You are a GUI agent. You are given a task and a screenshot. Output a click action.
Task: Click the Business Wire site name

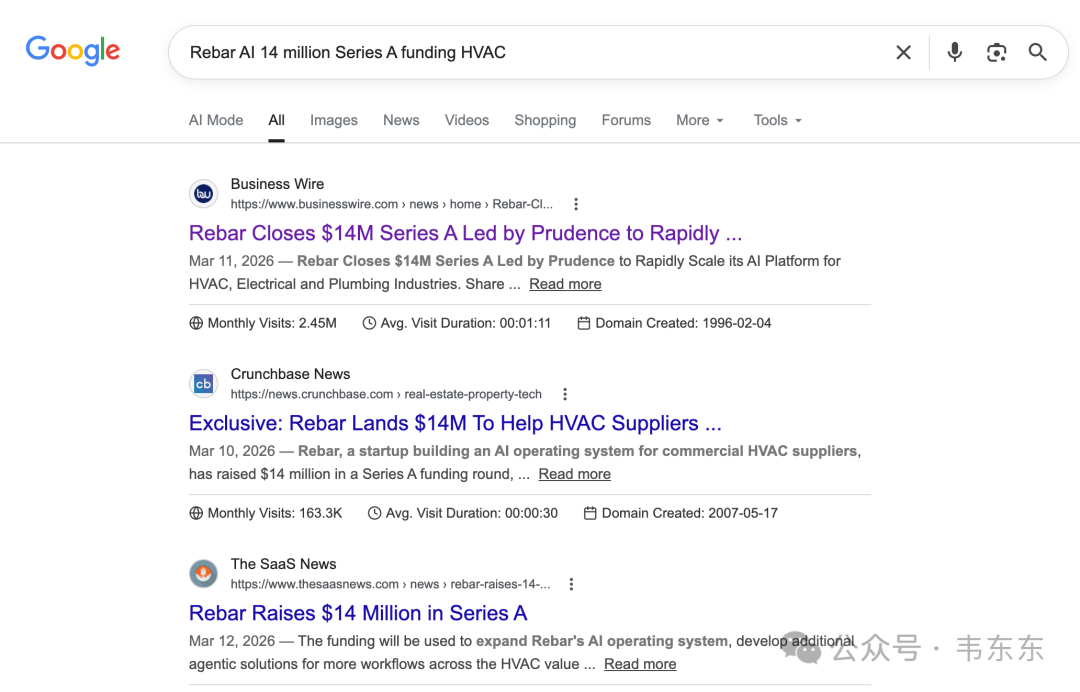(x=277, y=184)
